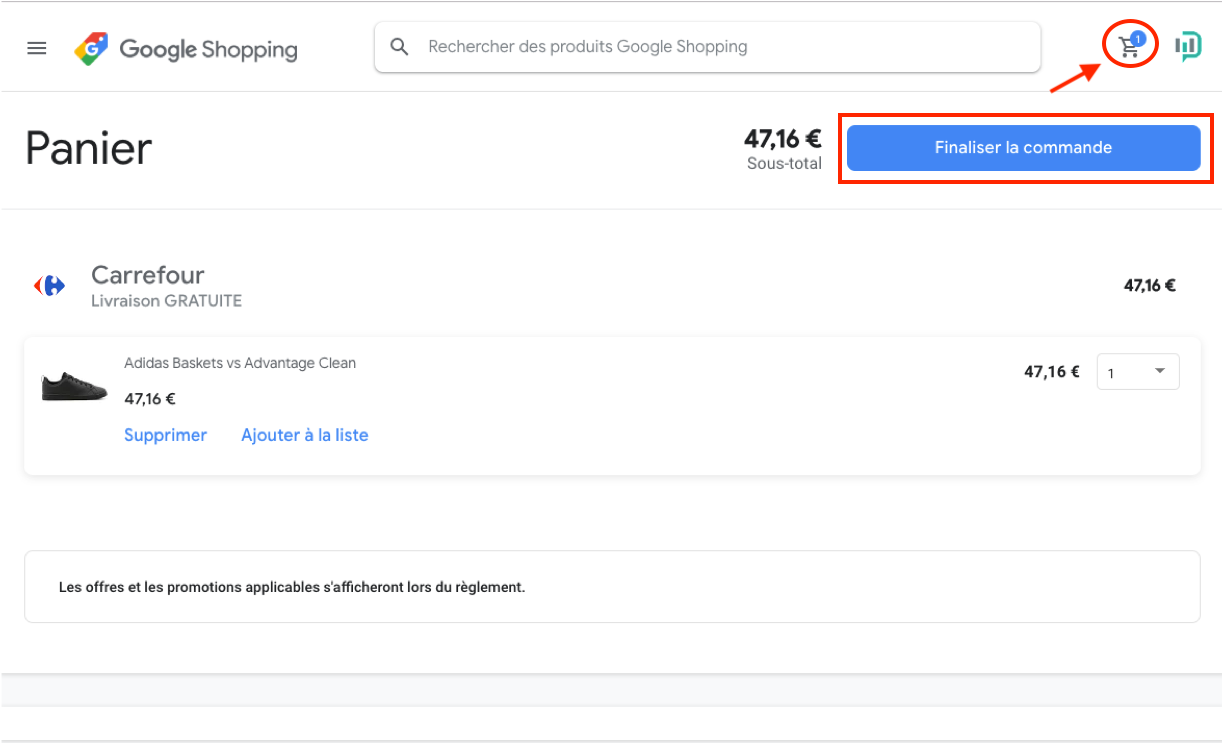Click the 47,16 € price under product title
The width and height of the screenshot is (1222, 743).
coord(150,399)
